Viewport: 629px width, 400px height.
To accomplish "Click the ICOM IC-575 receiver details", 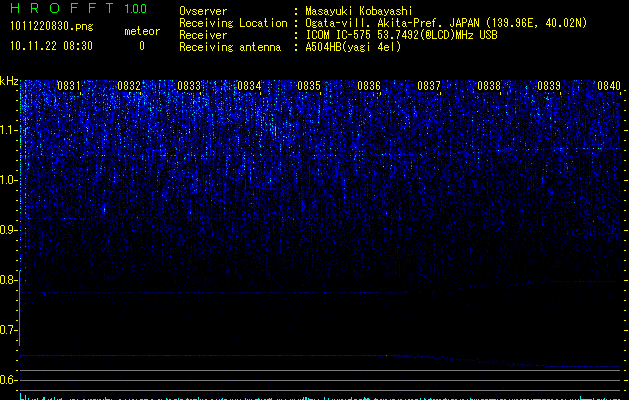I will [x=401, y=35].
